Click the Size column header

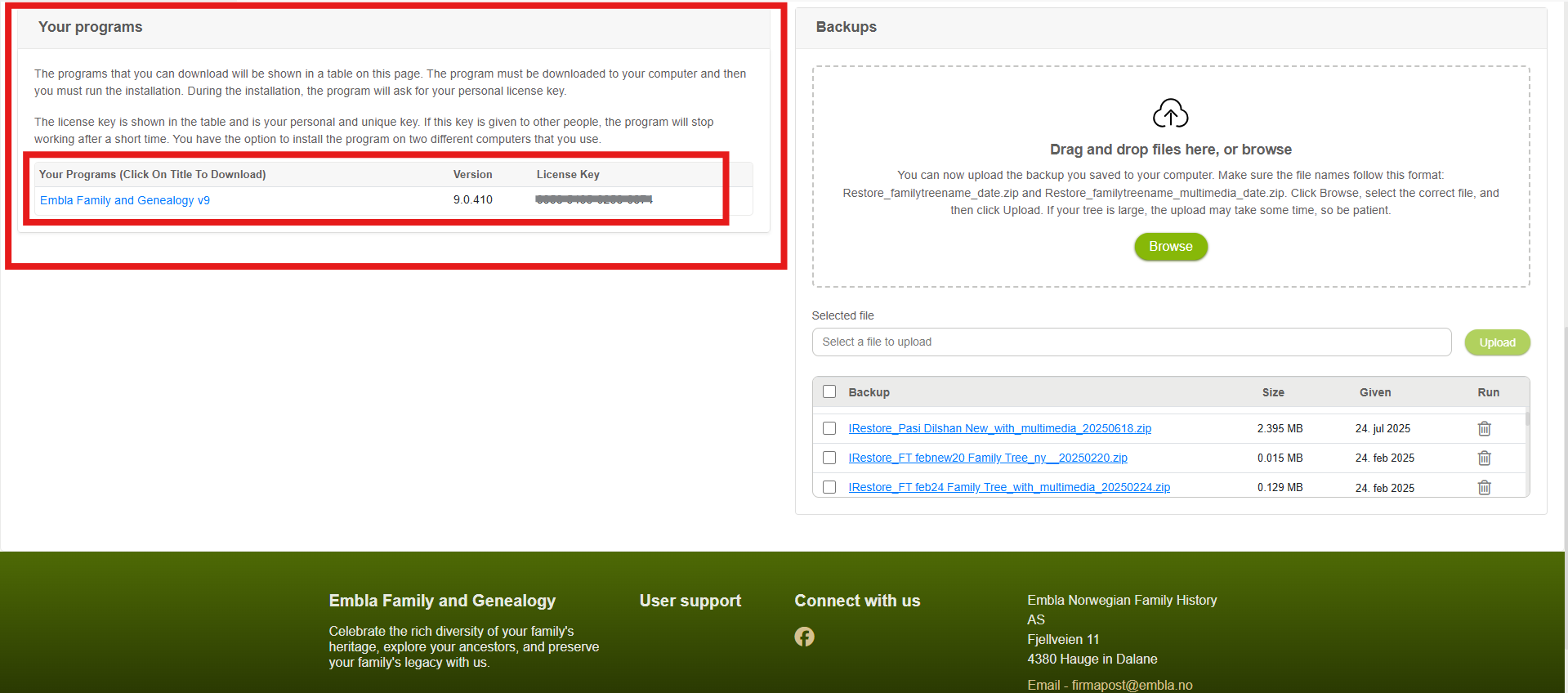[x=1272, y=392]
